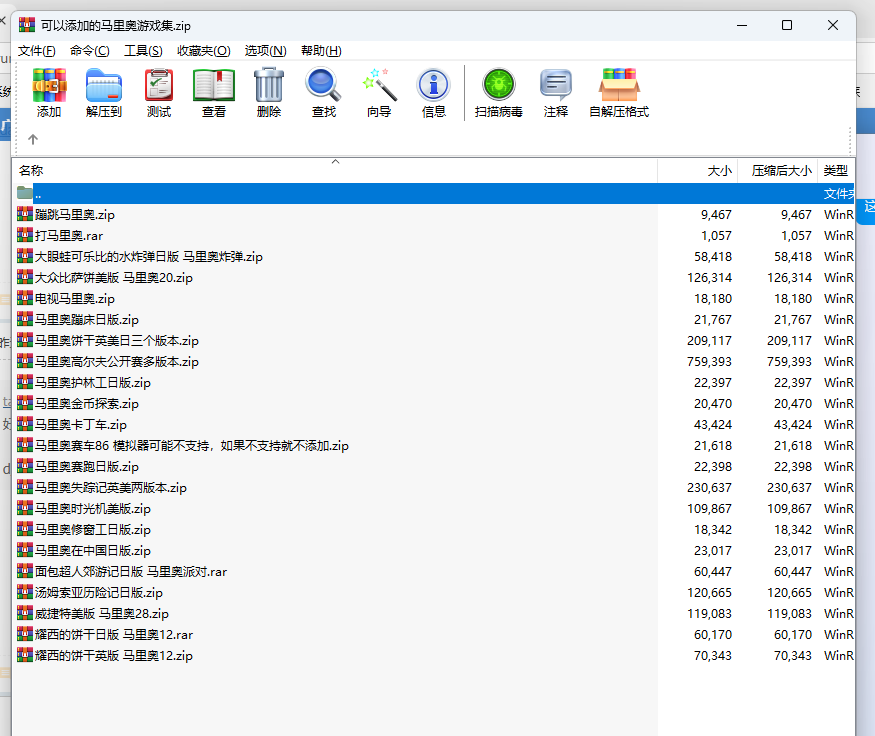Maximize the WinRAR window
Image resolution: width=875 pixels, height=736 pixels.
click(x=787, y=25)
